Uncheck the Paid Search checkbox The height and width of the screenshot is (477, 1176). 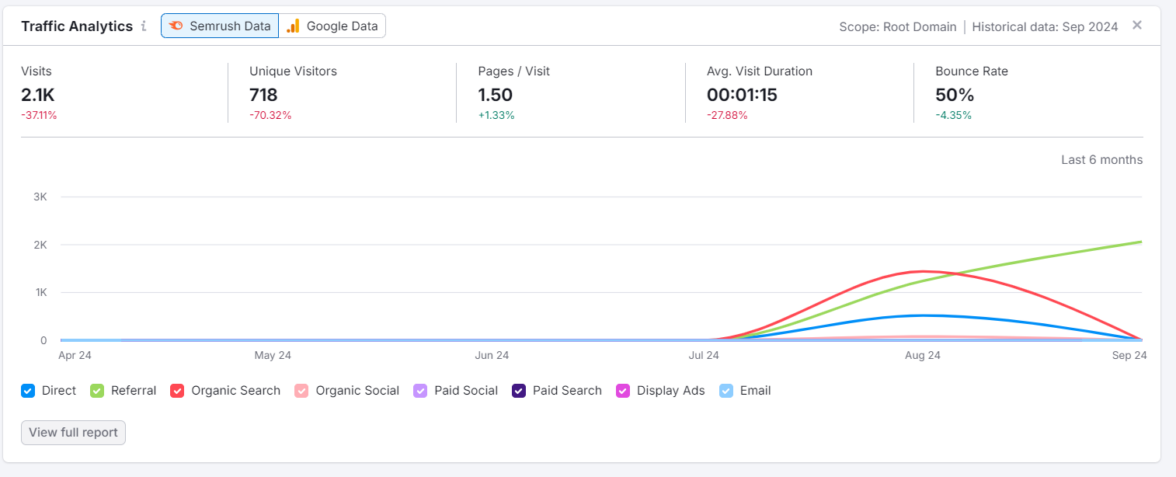click(519, 391)
